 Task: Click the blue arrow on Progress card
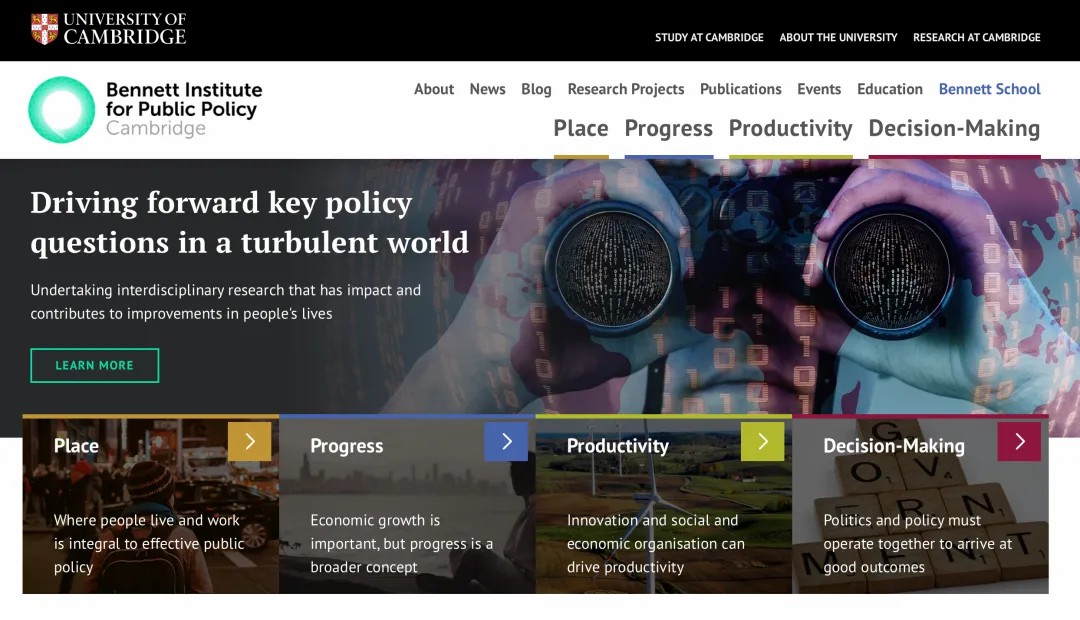tap(506, 441)
